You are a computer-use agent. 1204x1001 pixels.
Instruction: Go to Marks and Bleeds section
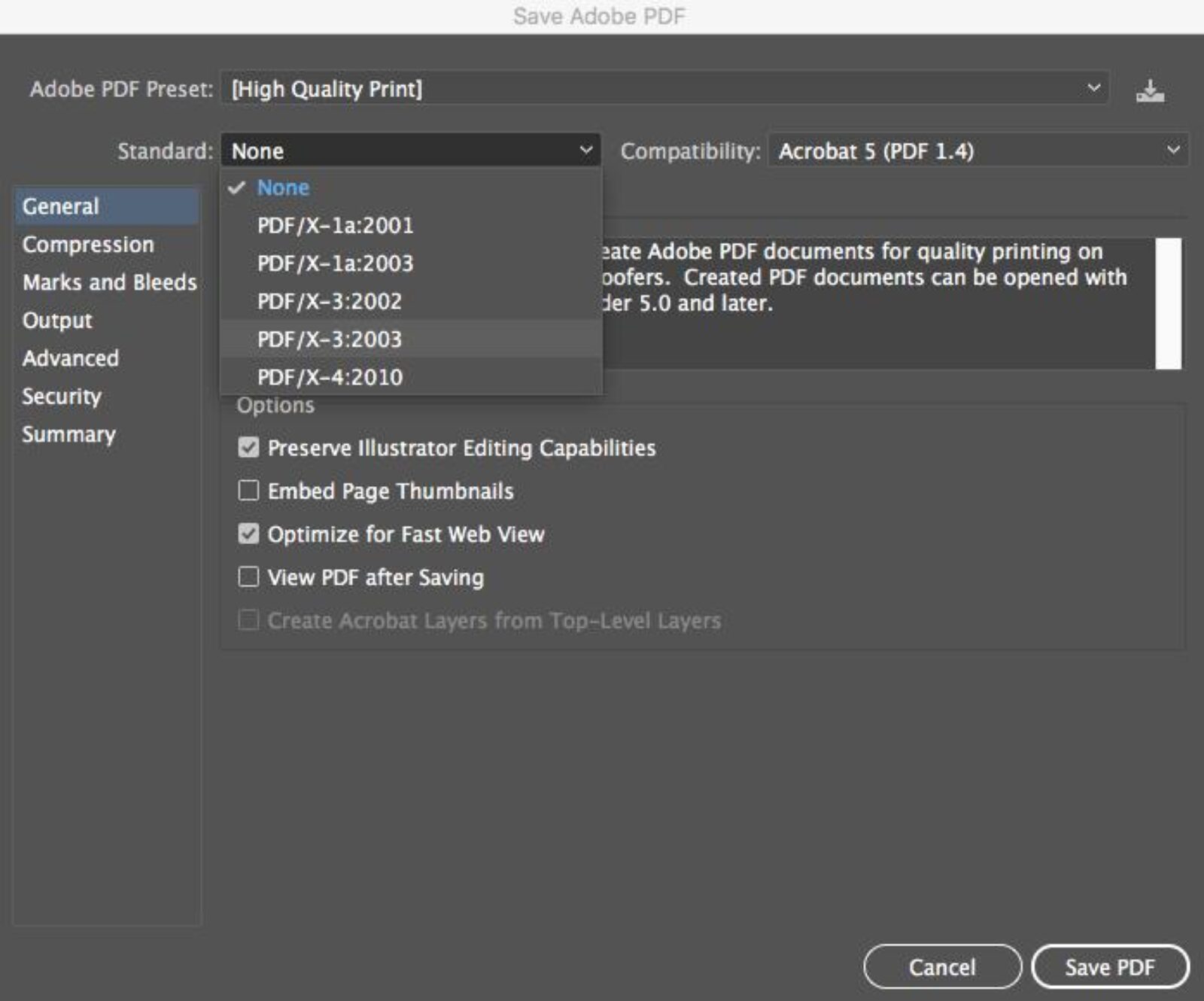tap(107, 282)
